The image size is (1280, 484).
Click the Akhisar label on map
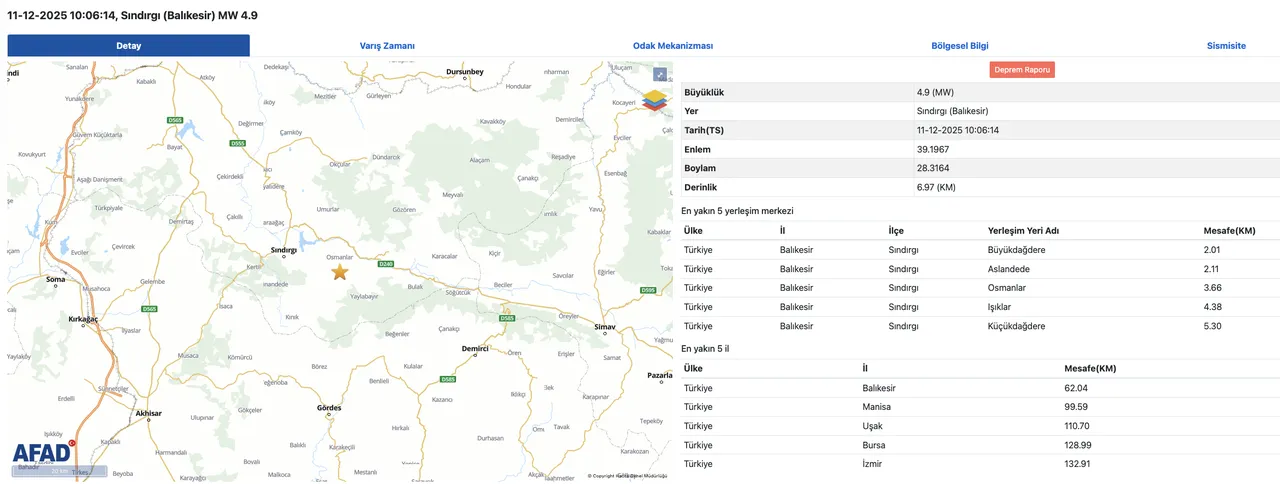tap(148, 413)
